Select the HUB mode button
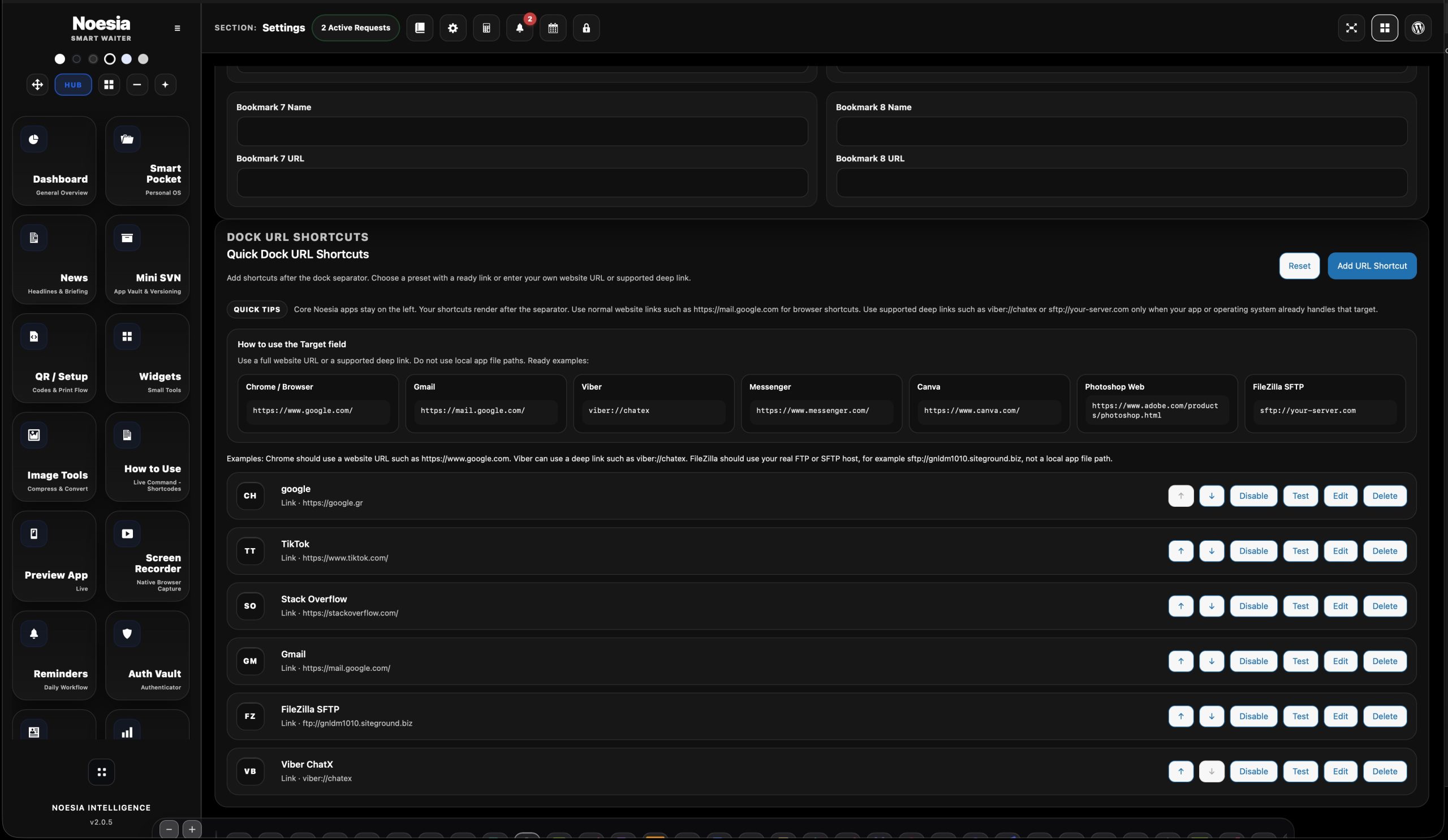The image size is (1448, 840). (73, 84)
